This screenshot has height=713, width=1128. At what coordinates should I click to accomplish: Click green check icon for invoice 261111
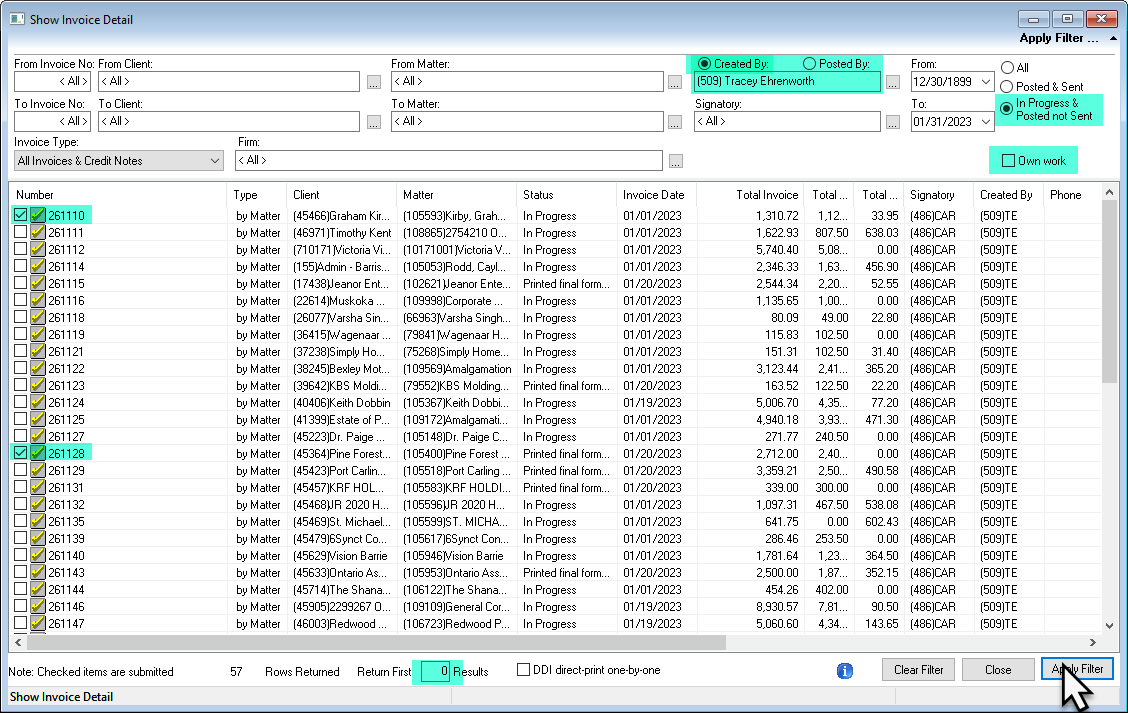tap(37, 232)
